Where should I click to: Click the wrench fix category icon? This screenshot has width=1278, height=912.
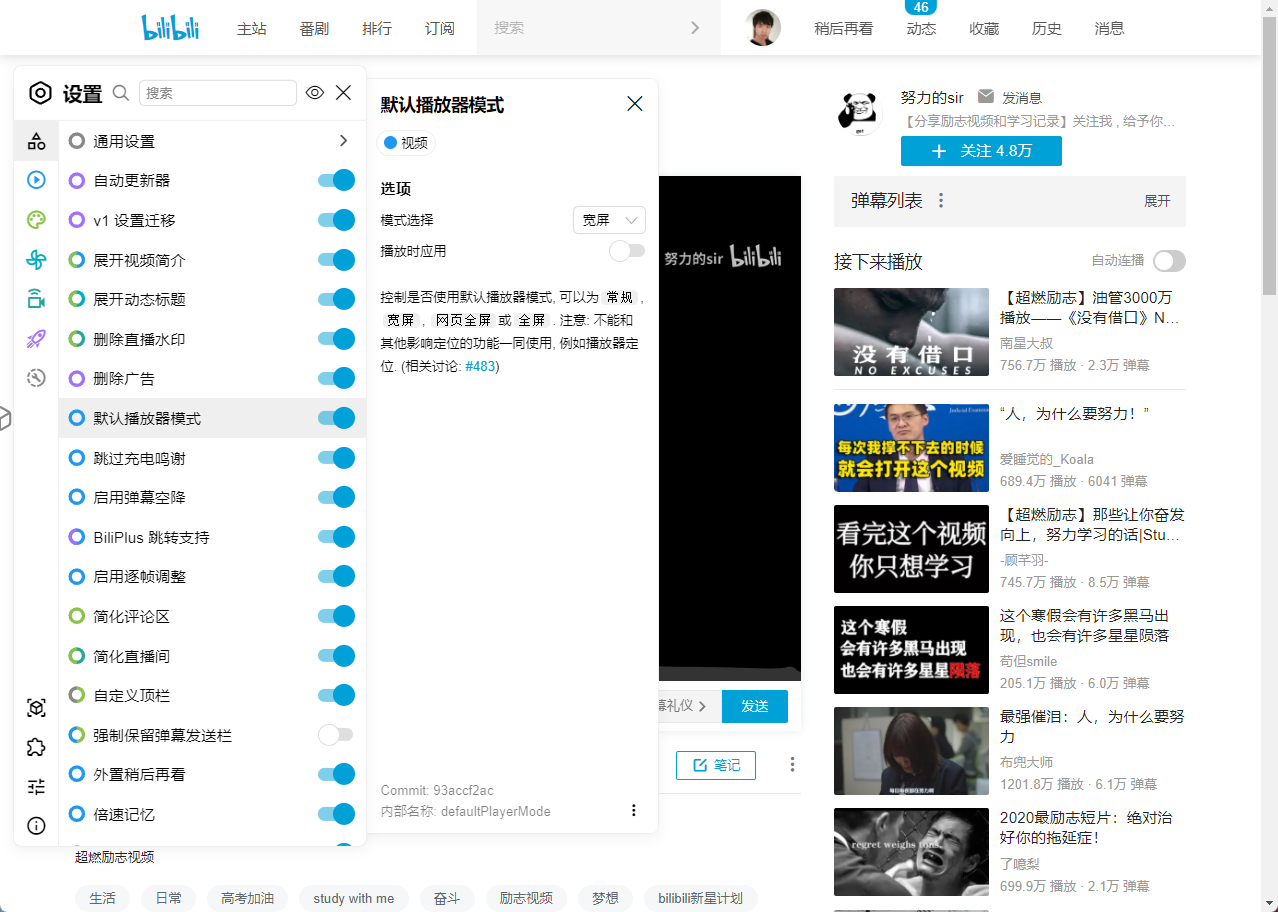tap(36, 378)
